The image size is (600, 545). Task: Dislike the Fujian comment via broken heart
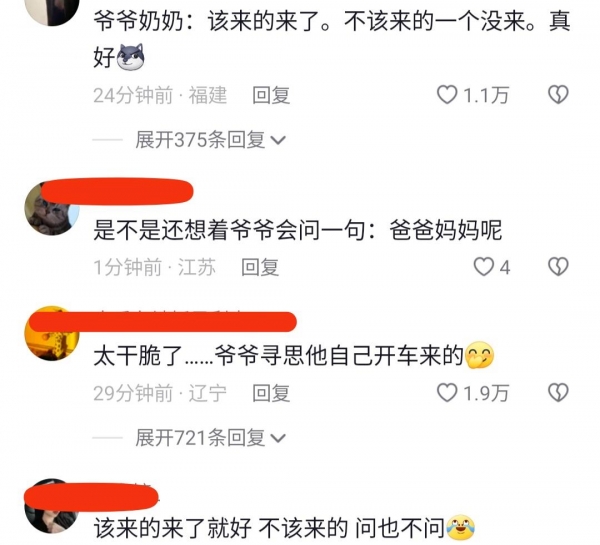[x=558, y=95]
